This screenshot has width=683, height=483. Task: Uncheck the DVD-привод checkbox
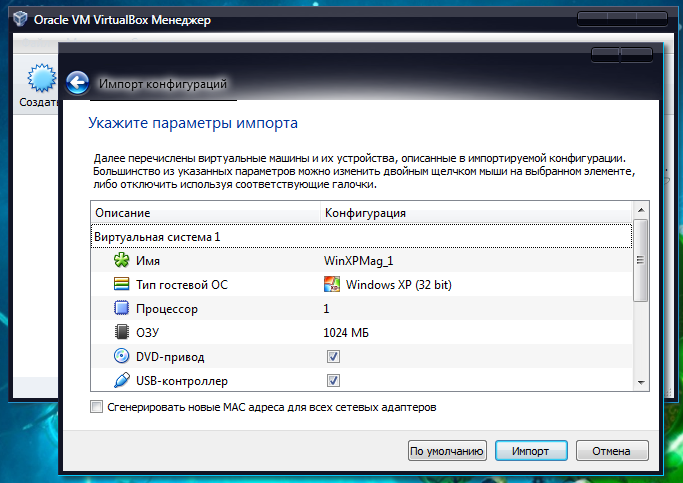click(333, 356)
